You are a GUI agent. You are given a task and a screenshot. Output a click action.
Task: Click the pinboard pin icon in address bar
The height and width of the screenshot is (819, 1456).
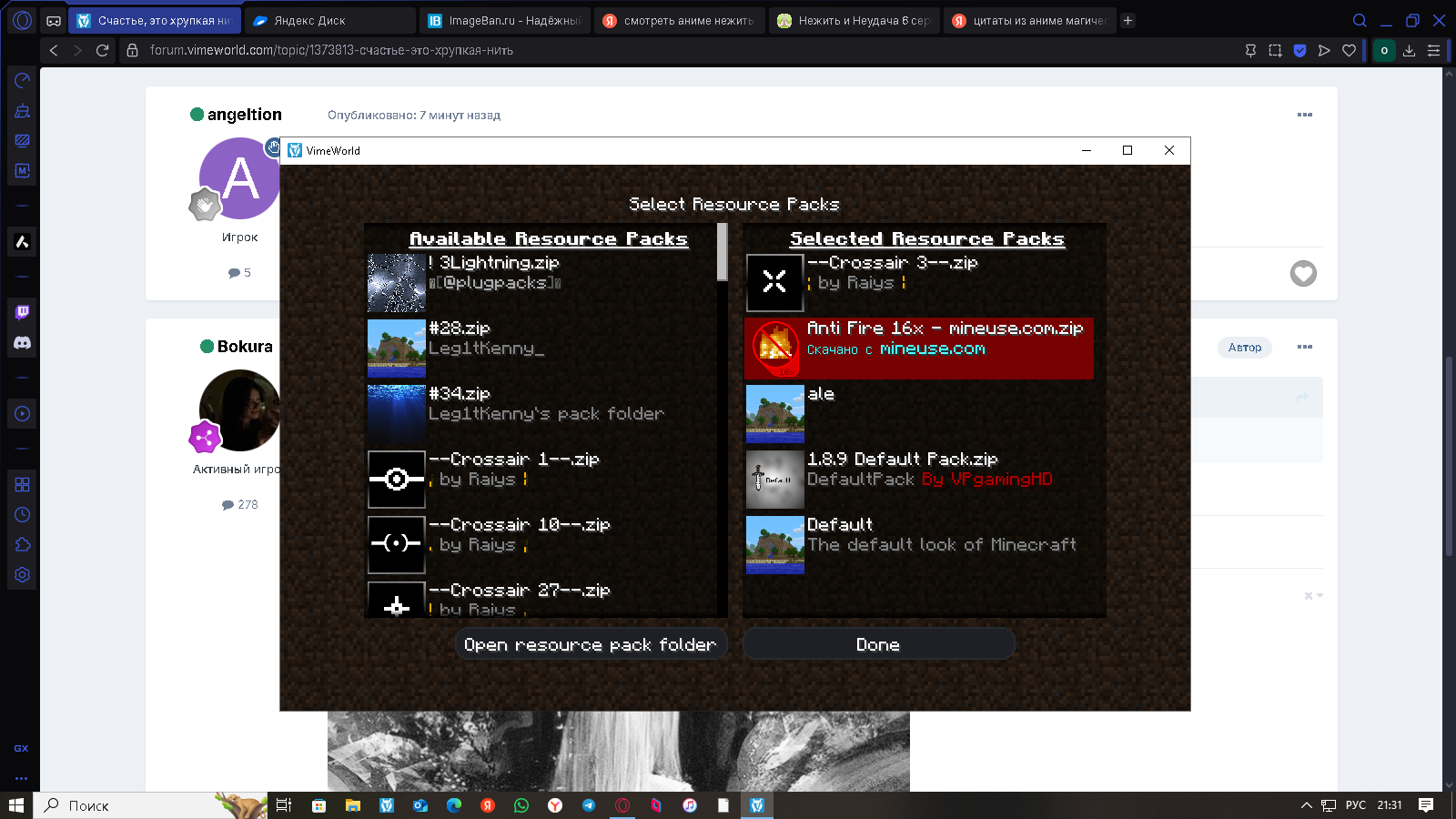(x=1250, y=50)
